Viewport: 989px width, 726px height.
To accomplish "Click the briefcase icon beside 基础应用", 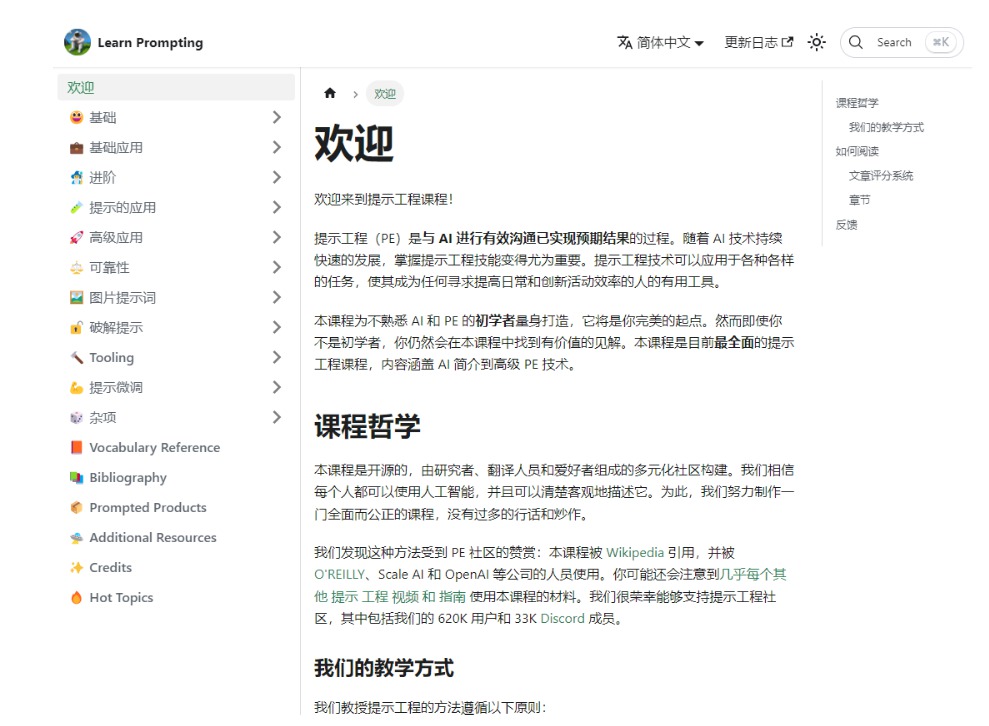I will 76,148.
